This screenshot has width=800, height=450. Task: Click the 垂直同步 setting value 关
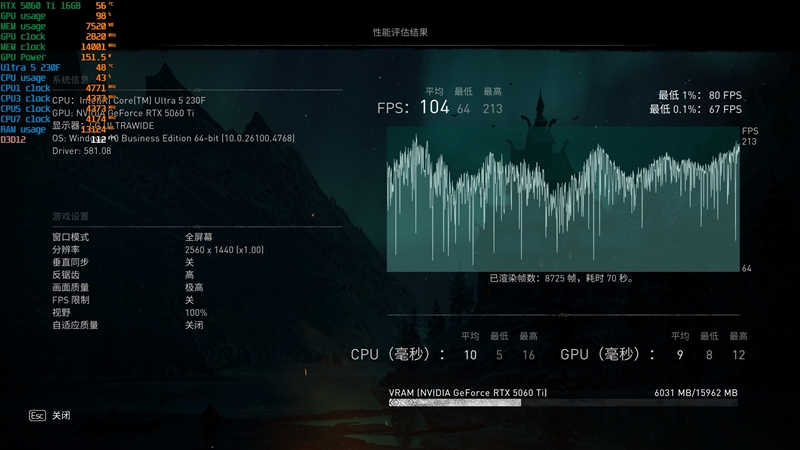[189, 262]
